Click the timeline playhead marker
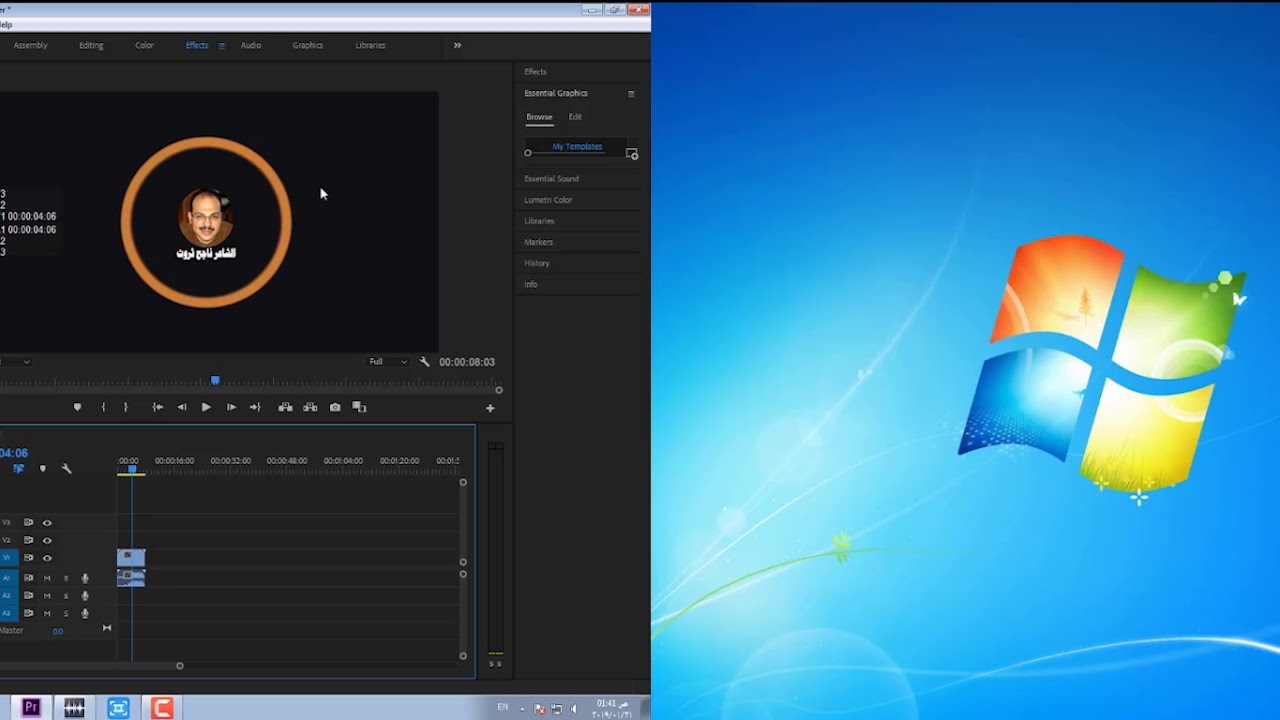 click(131, 469)
